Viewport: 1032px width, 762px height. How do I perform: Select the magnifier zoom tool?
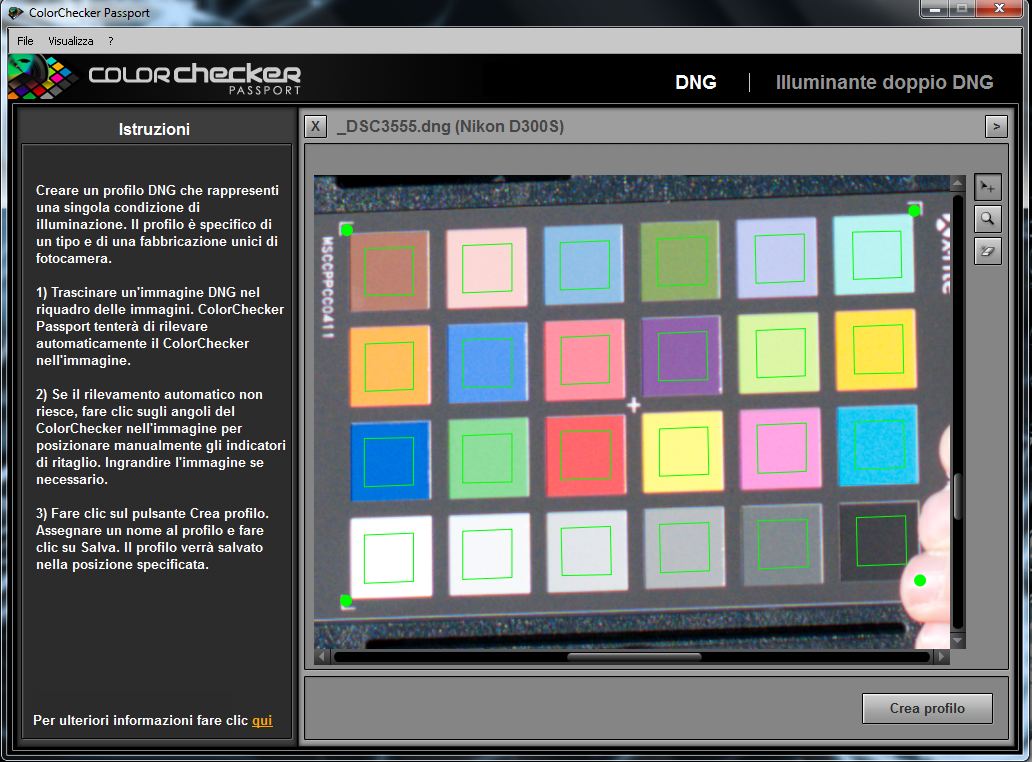987,218
